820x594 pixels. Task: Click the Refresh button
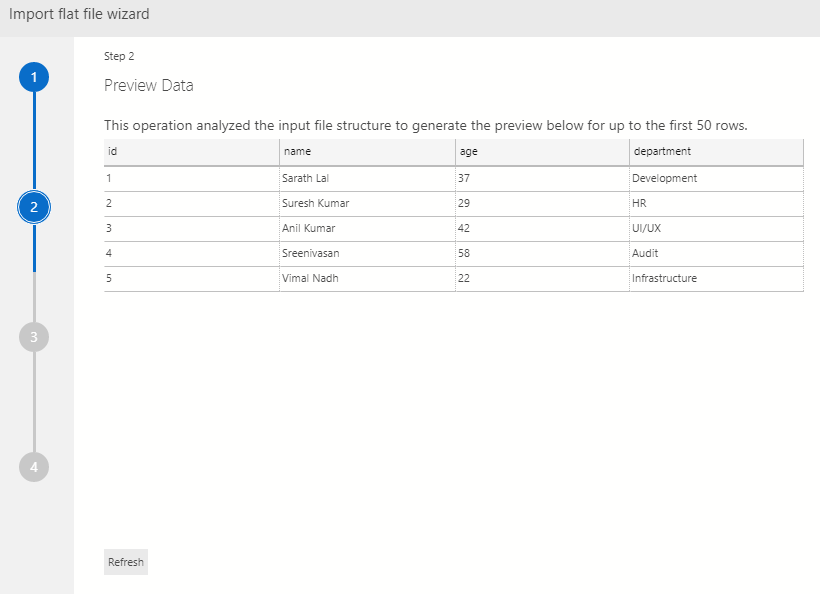(x=125, y=562)
